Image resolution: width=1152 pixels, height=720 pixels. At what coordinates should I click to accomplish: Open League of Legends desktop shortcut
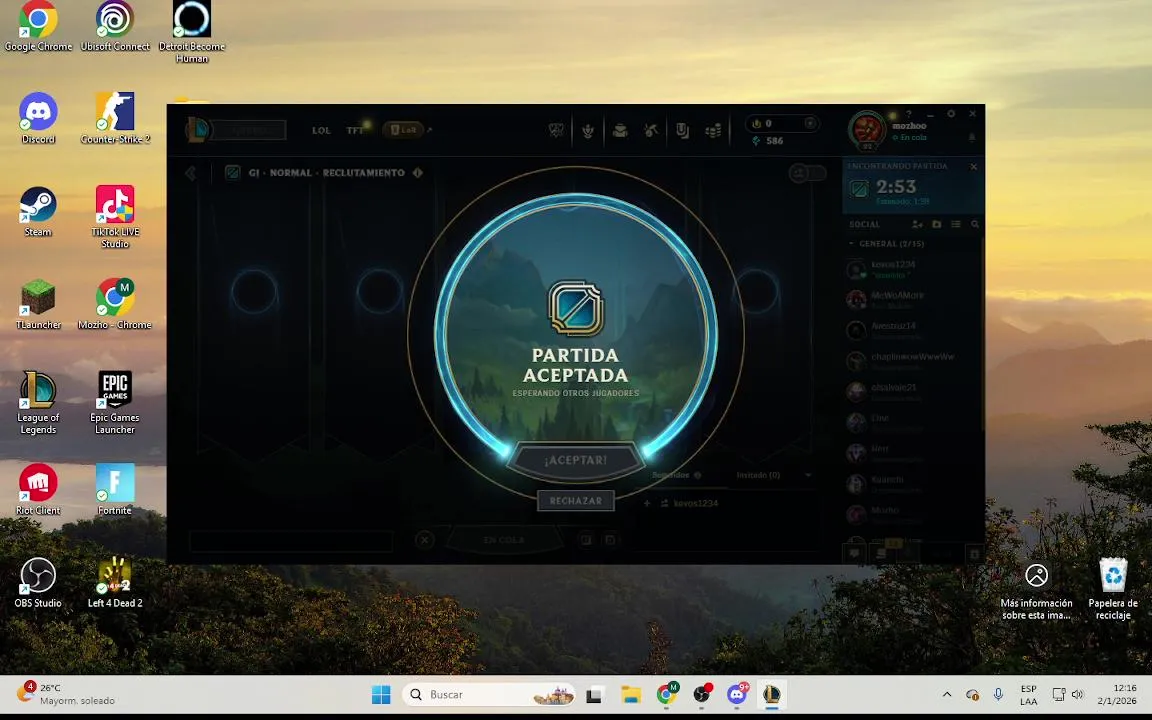click(x=38, y=403)
